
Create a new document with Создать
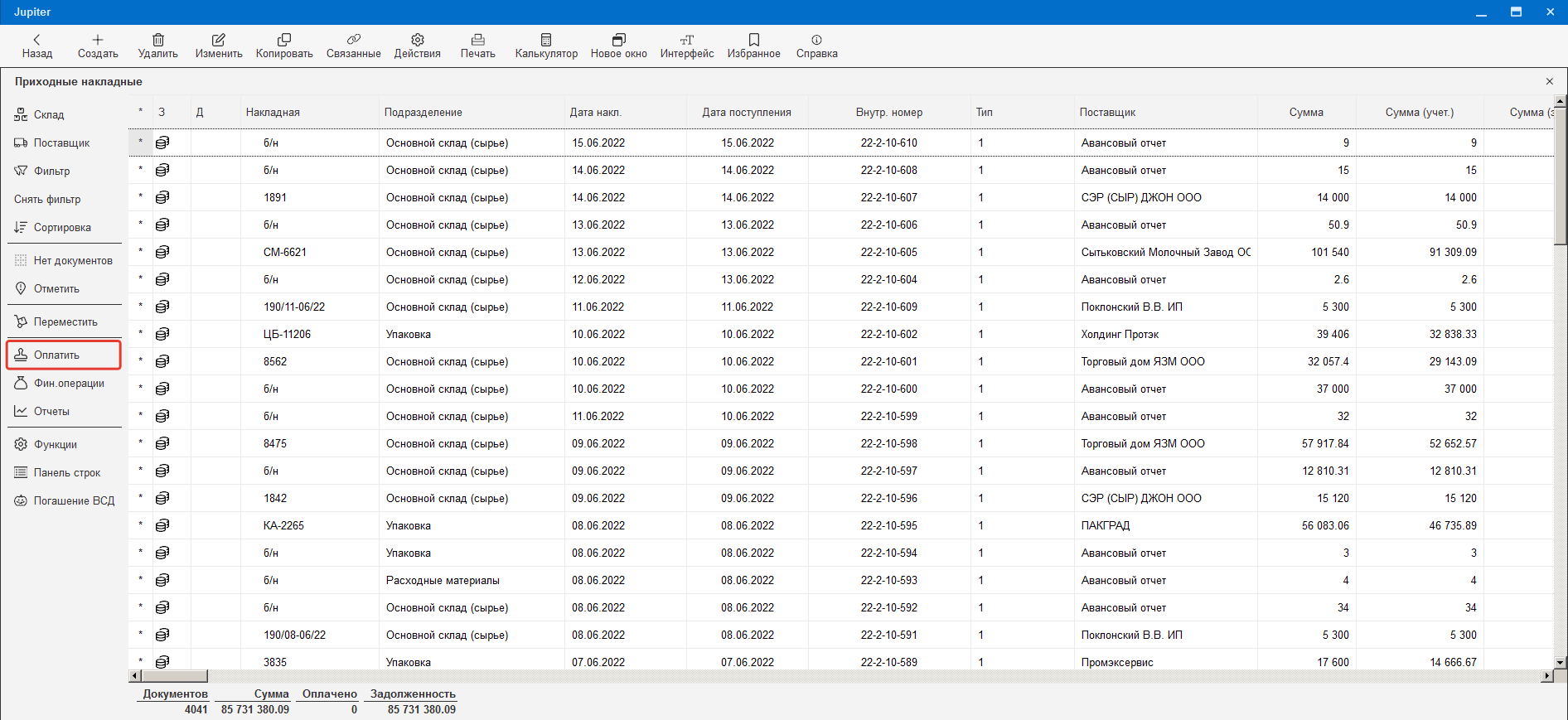coord(98,46)
